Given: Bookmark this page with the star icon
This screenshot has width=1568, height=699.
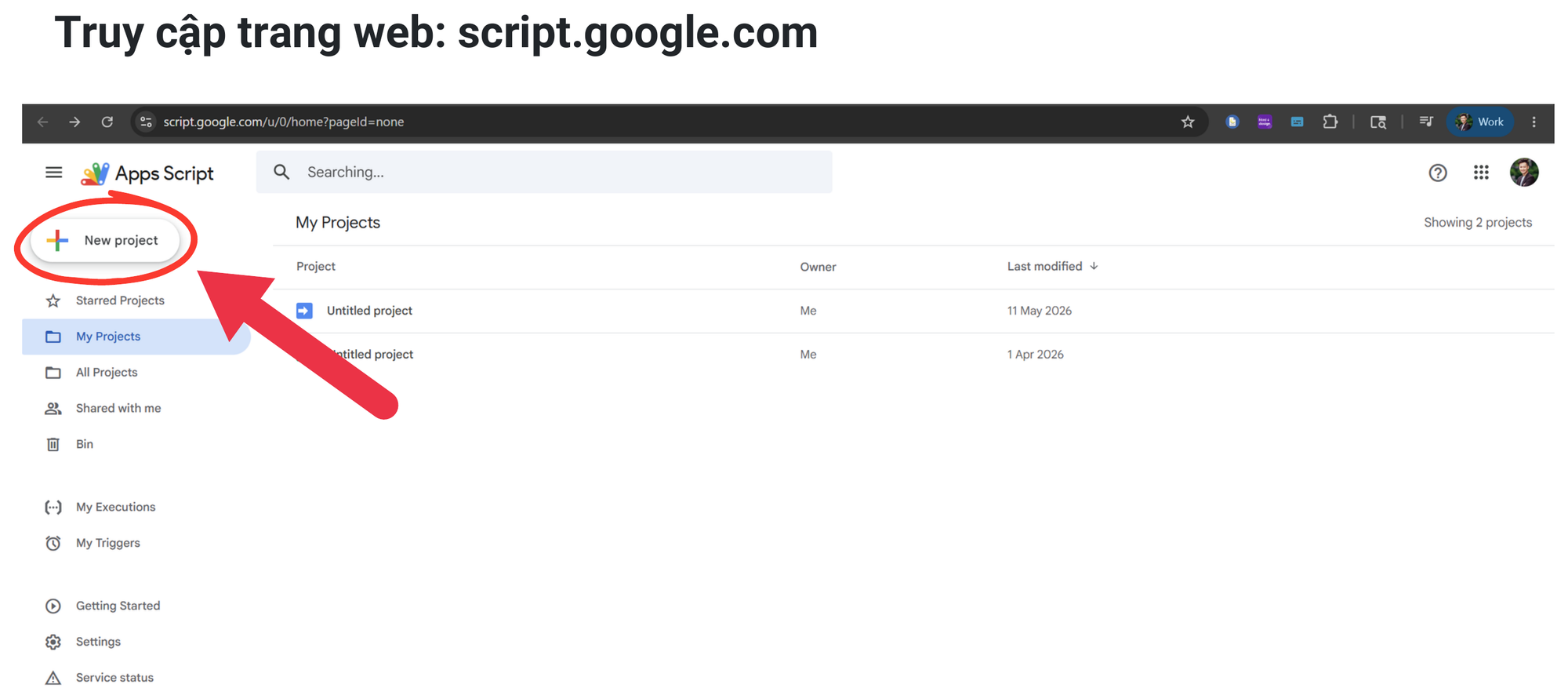Looking at the screenshot, I should [x=1188, y=122].
